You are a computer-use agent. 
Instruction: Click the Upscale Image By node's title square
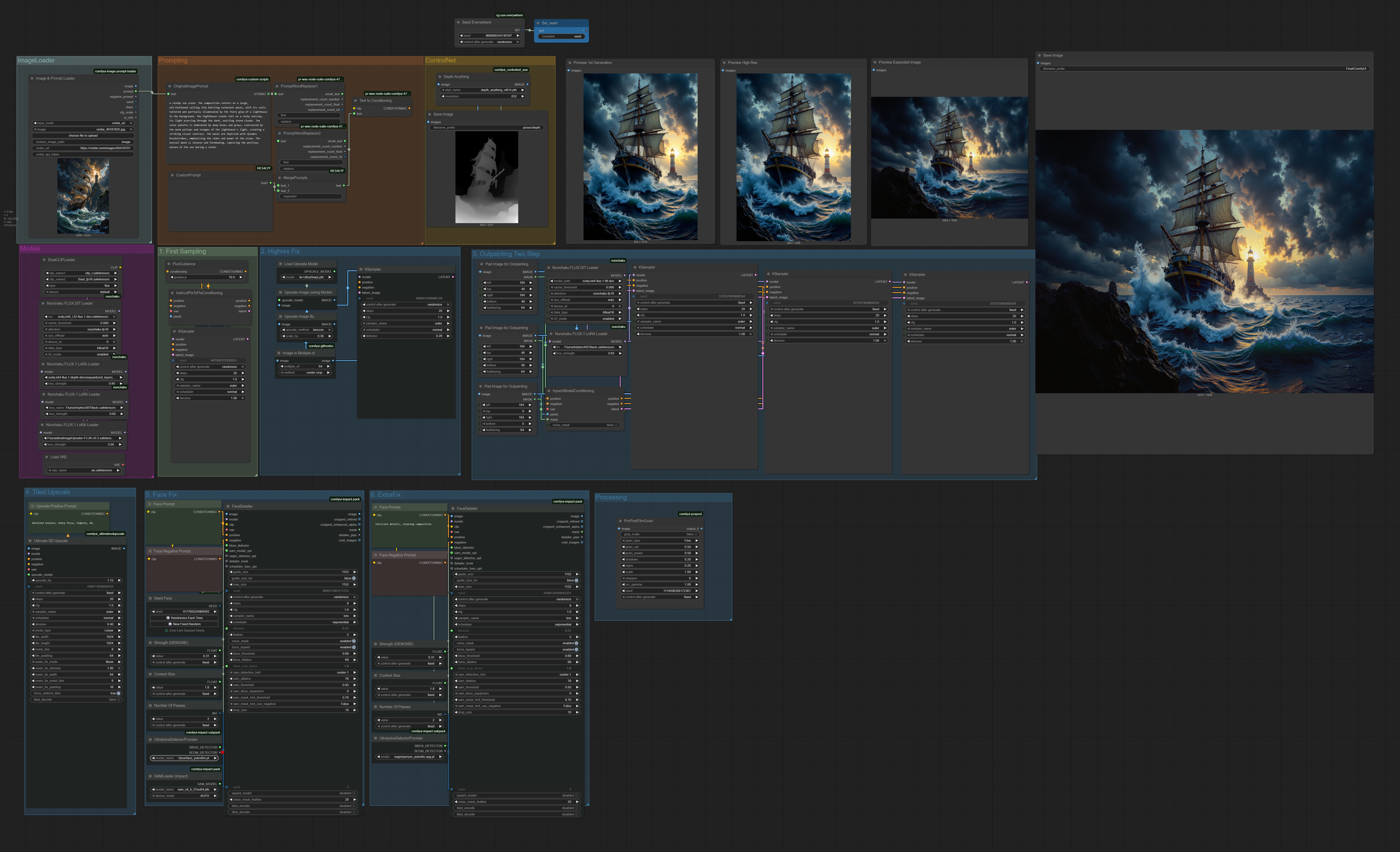(x=280, y=317)
